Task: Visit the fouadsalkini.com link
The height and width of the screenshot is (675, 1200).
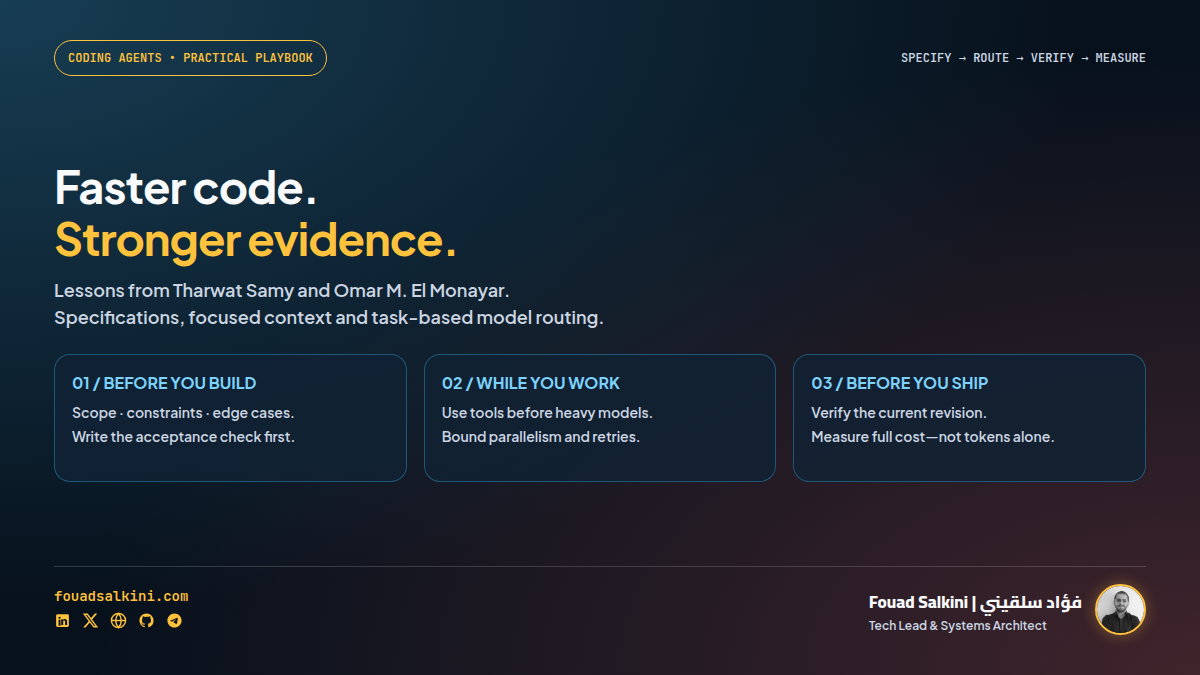Action: coord(121,597)
